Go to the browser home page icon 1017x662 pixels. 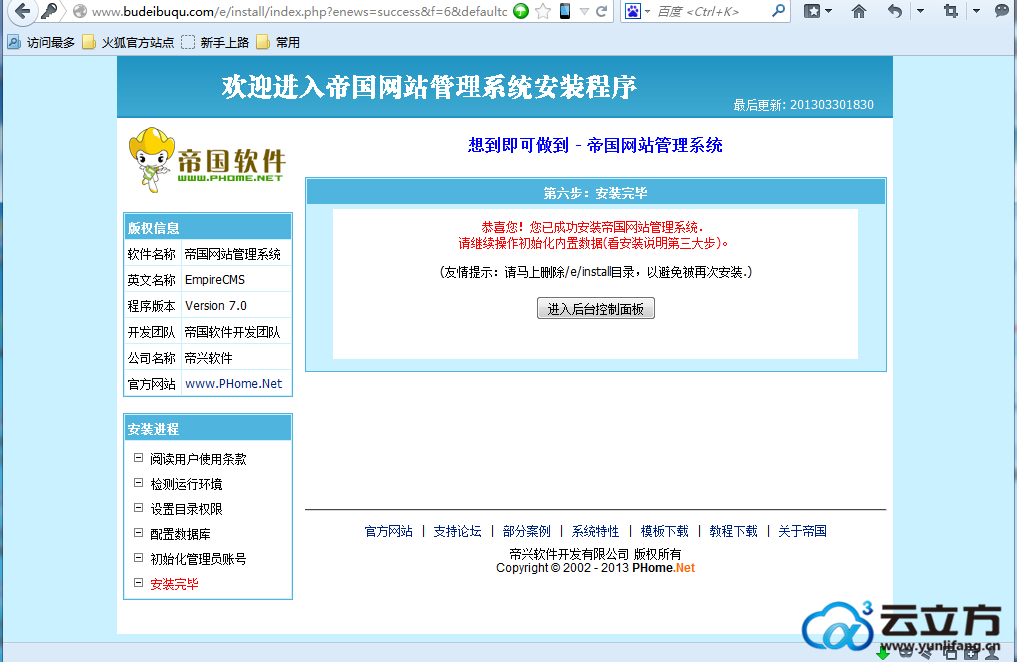(859, 11)
